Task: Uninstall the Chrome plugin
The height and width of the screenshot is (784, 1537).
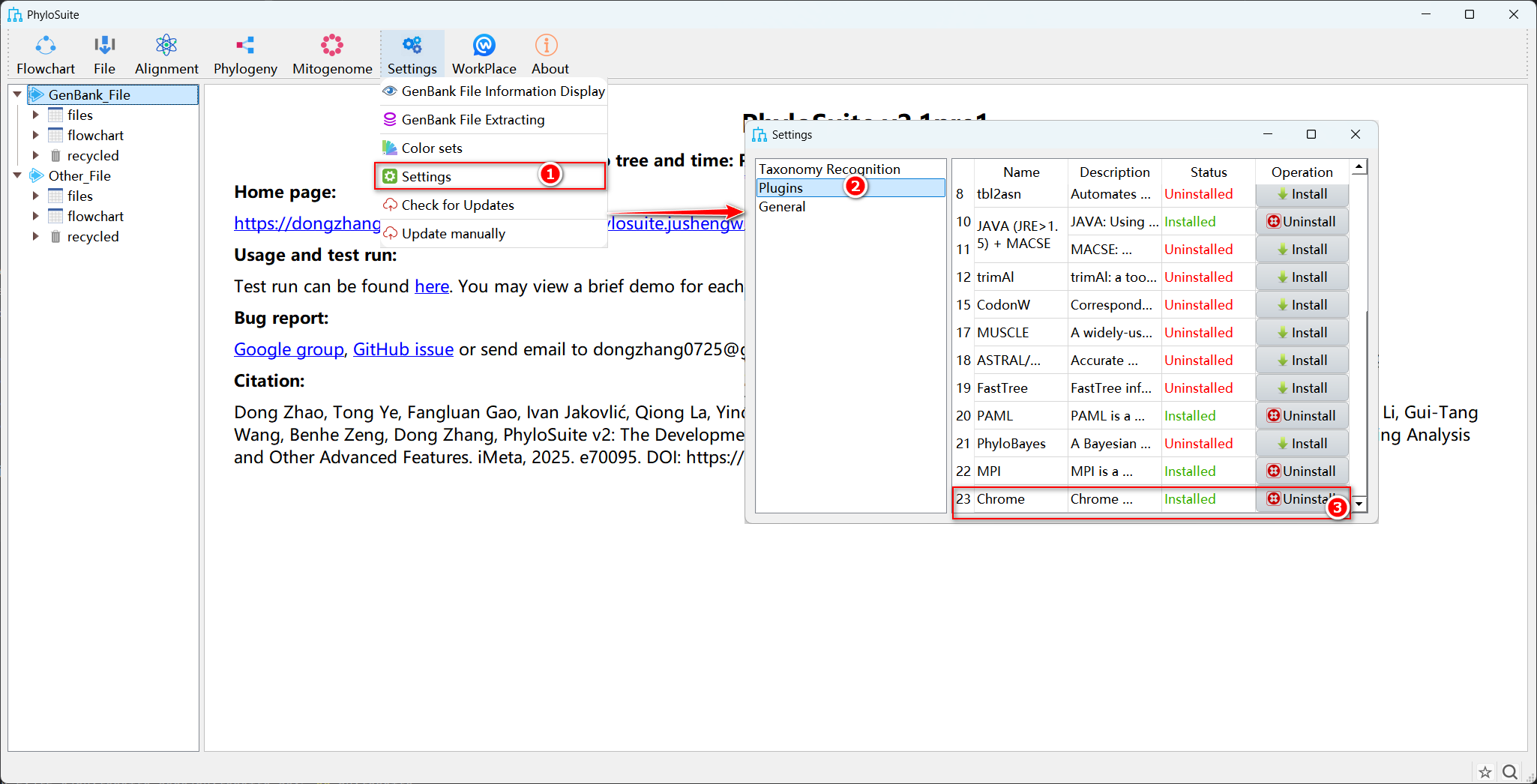Action: click(x=1302, y=499)
